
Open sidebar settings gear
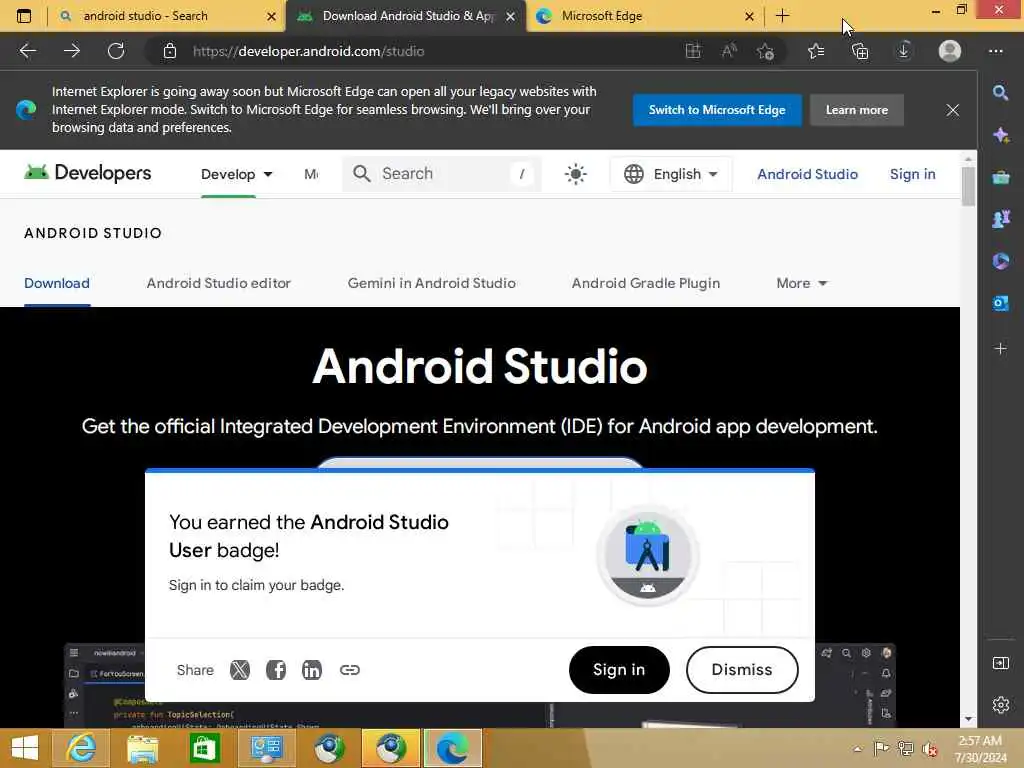1000,705
